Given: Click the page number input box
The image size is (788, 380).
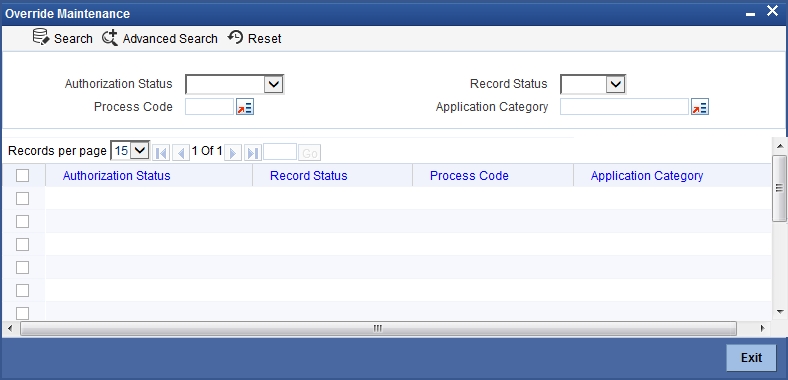Looking at the screenshot, I should point(280,152).
